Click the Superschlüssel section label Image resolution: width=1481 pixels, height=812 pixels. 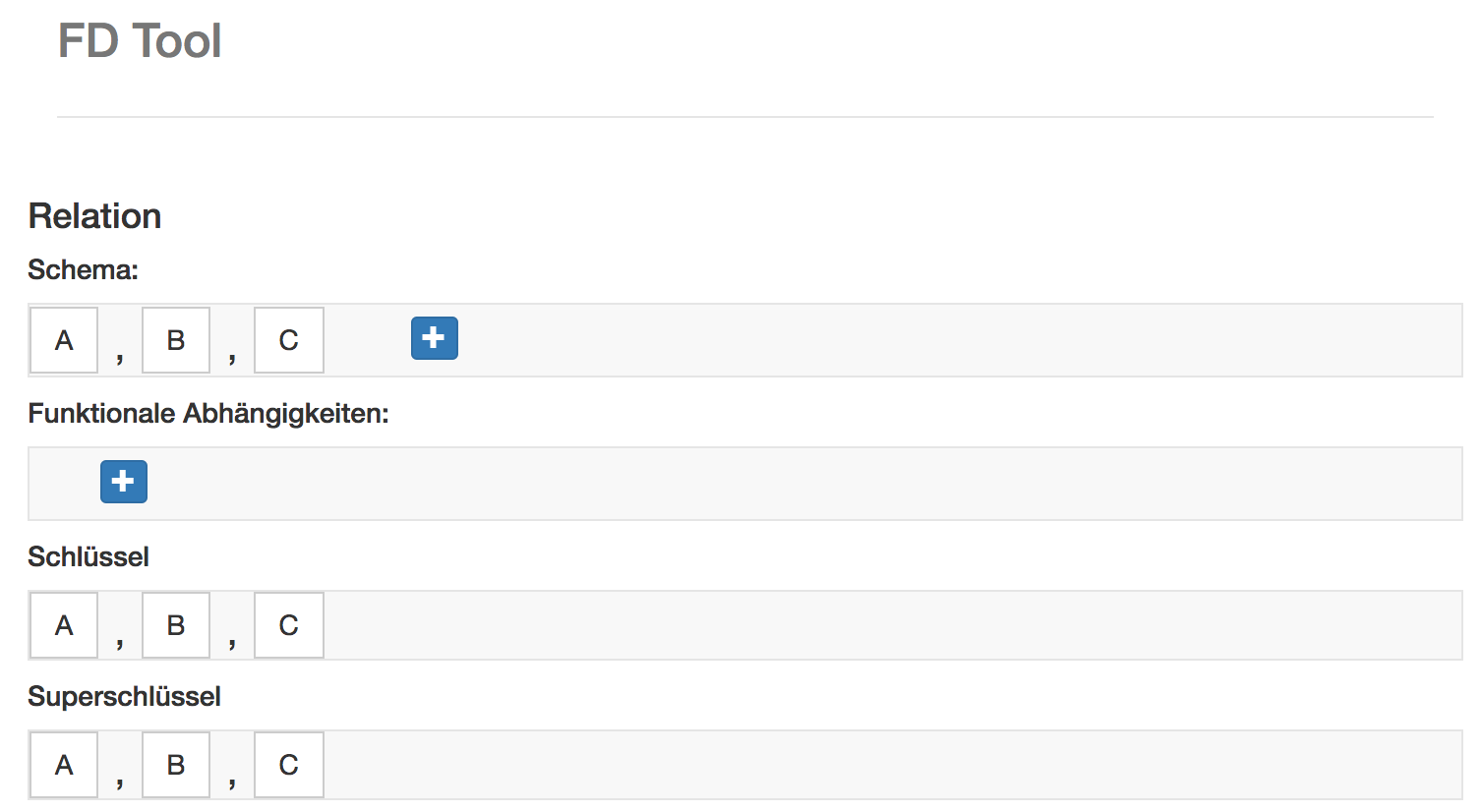[x=124, y=696]
